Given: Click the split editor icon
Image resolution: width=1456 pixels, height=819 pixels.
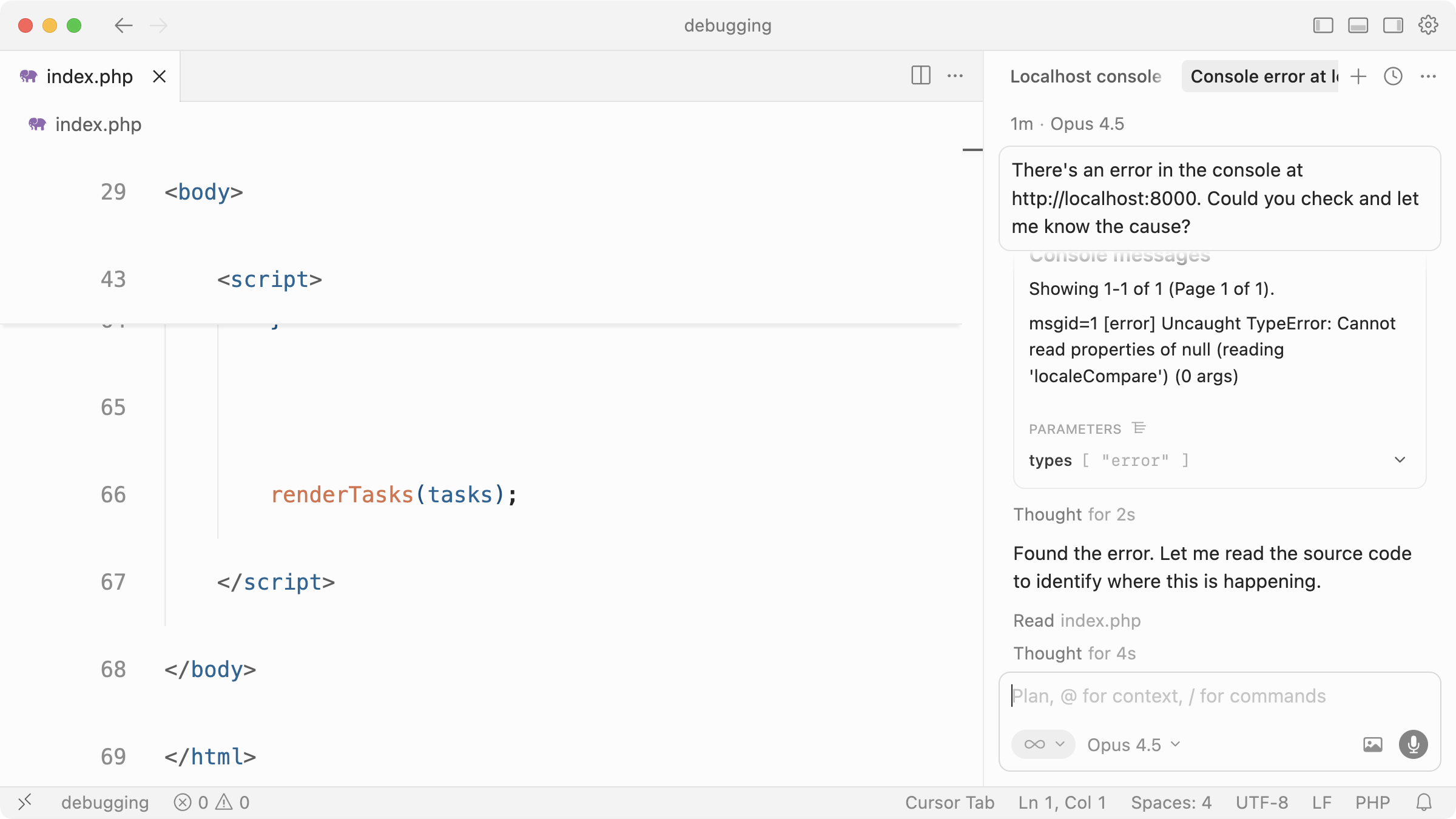Looking at the screenshot, I should 920,76.
